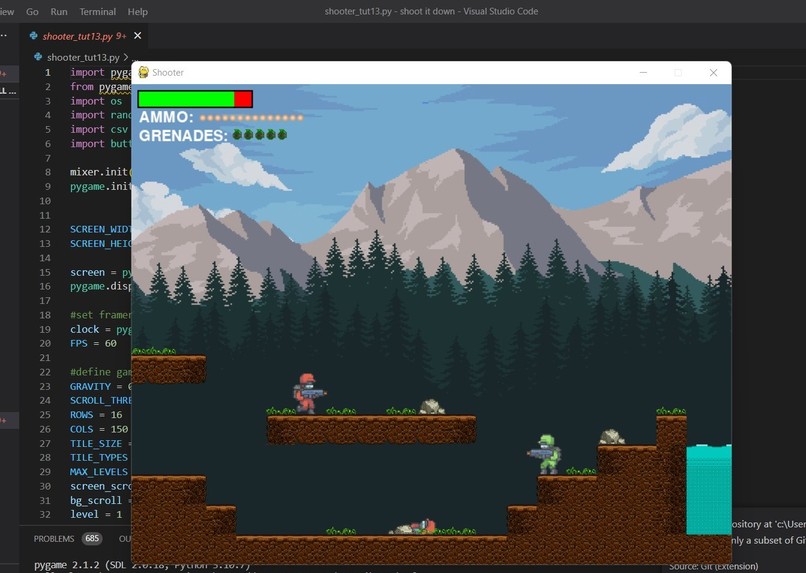Open the PROBLEMS panel tab
806x573 pixels.
pyautogui.click(x=54, y=539)
